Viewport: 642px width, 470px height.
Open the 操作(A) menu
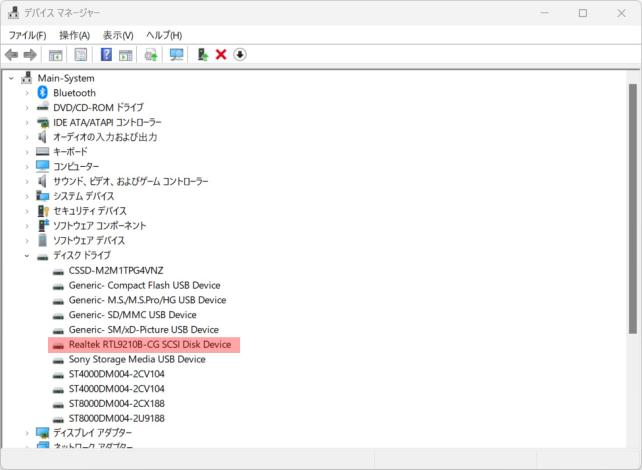pos(75,36)
